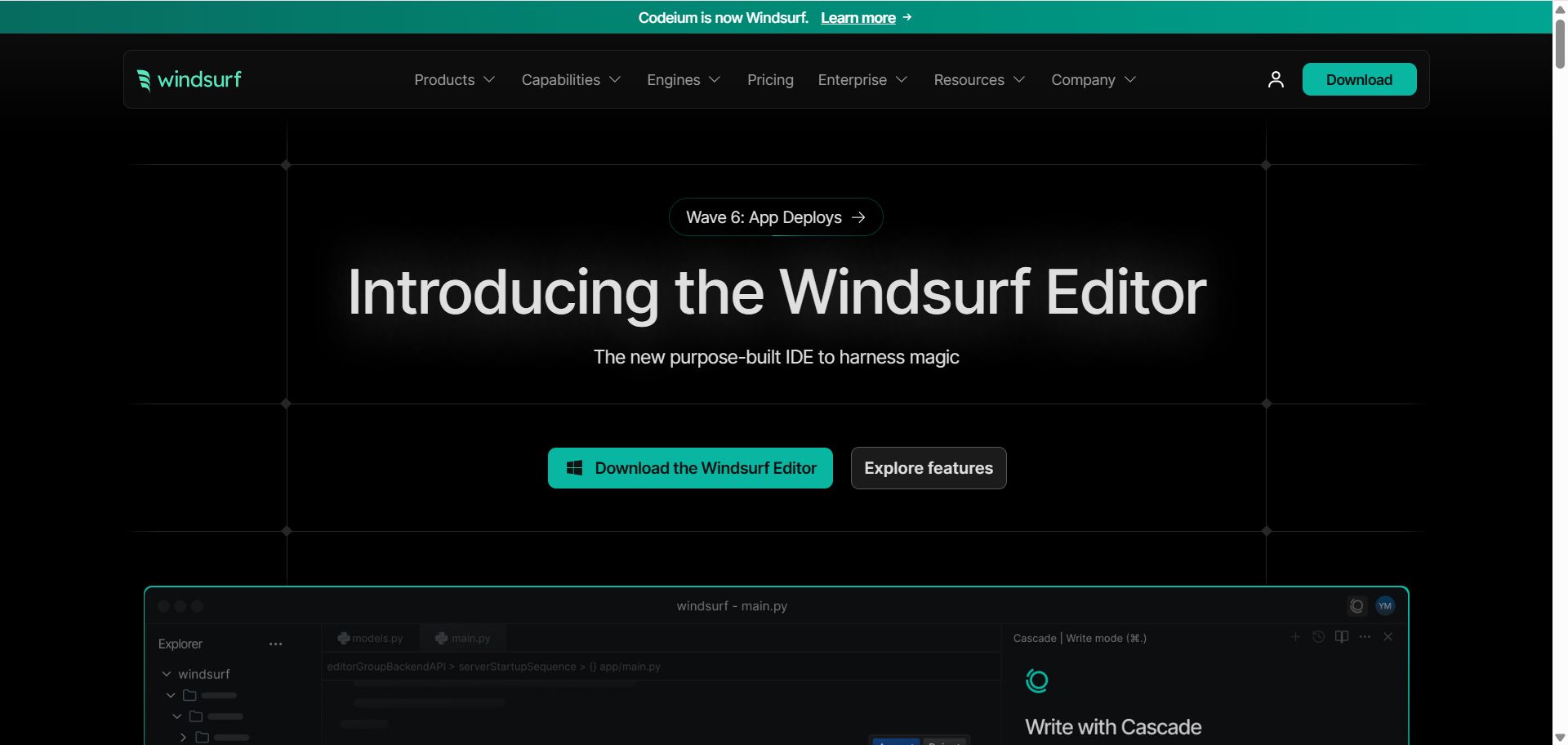
Task: Click Download the Windsurf Editor button
Action: click(x=690, y=468)
